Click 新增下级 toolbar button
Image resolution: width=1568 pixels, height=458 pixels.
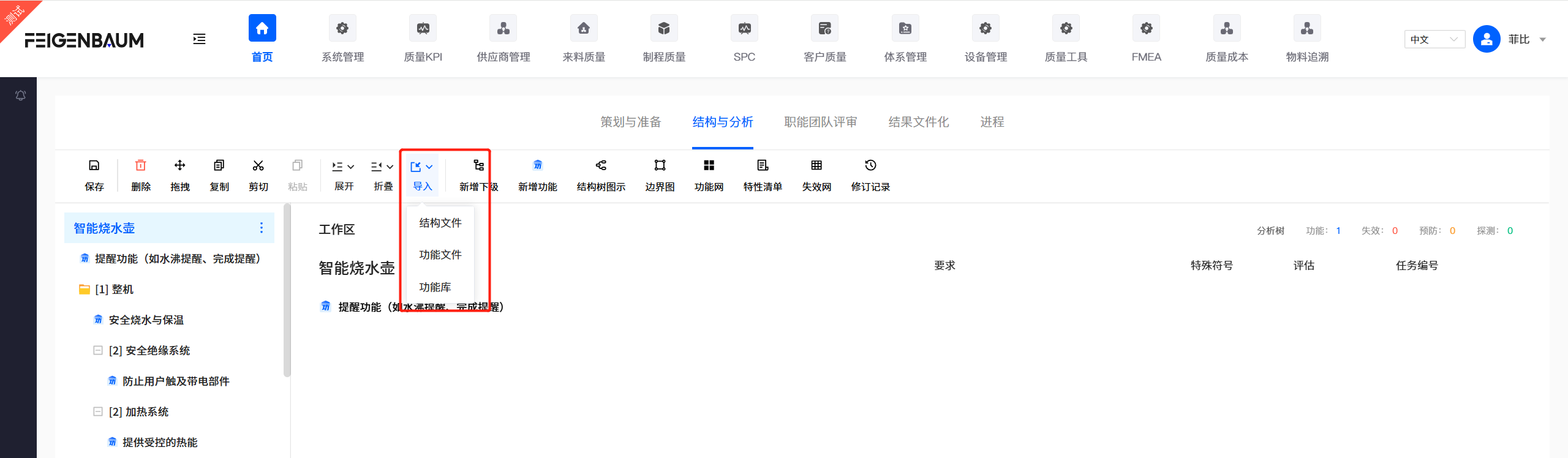[x=479, y=175]
